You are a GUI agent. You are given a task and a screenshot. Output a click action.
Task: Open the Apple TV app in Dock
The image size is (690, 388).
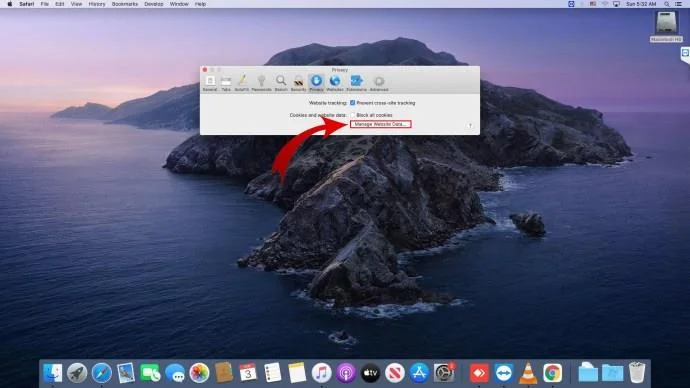(371, 373)
